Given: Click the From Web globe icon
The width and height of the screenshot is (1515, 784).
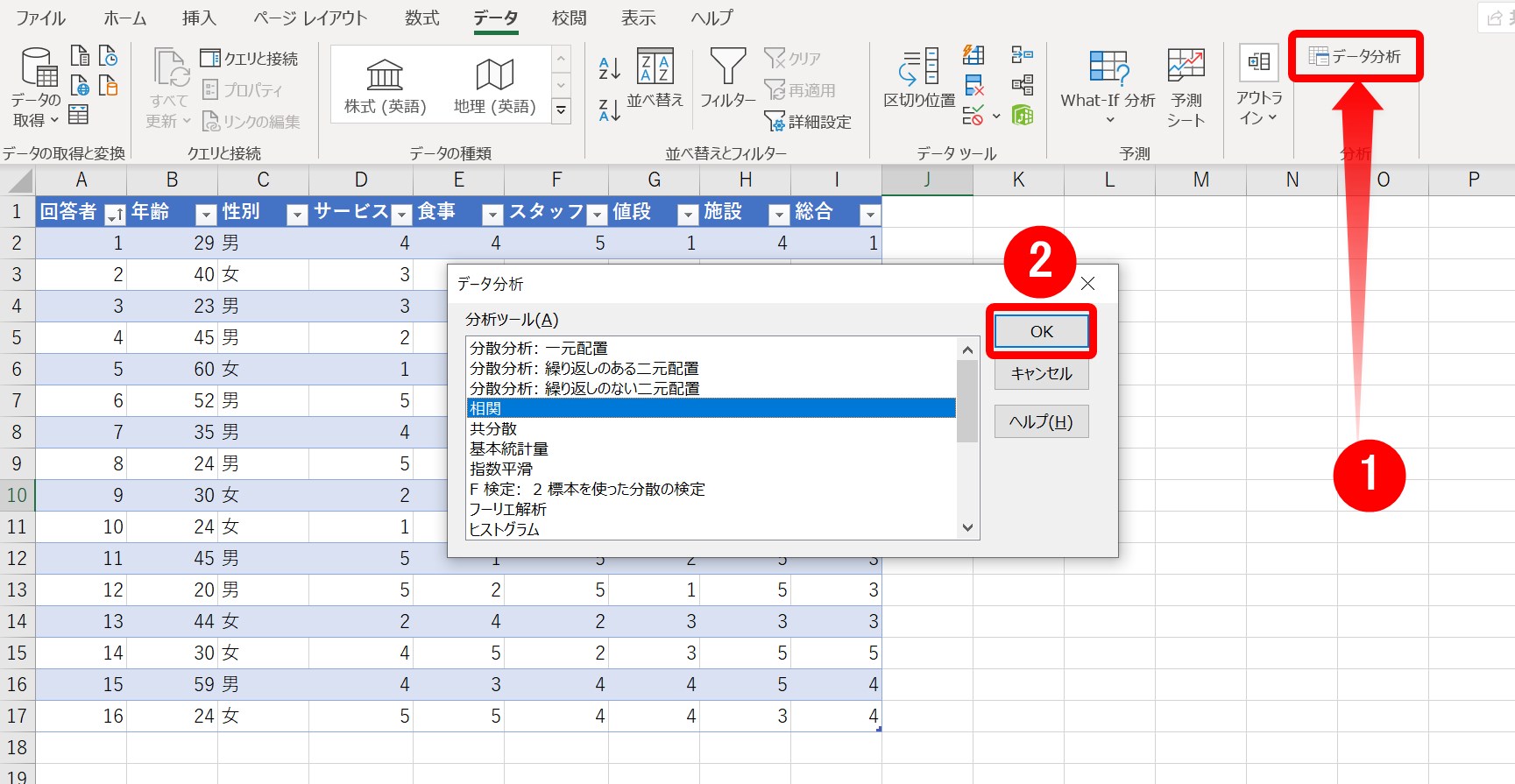Looking at the screenshot, I should pos(79,86).
